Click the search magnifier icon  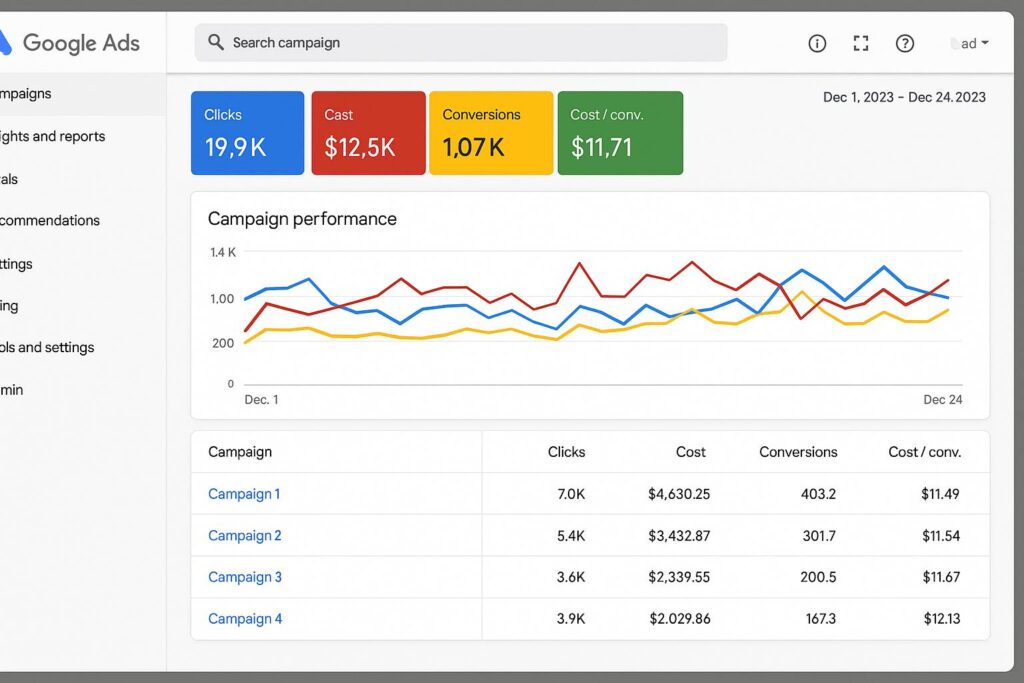click(215, 42)
